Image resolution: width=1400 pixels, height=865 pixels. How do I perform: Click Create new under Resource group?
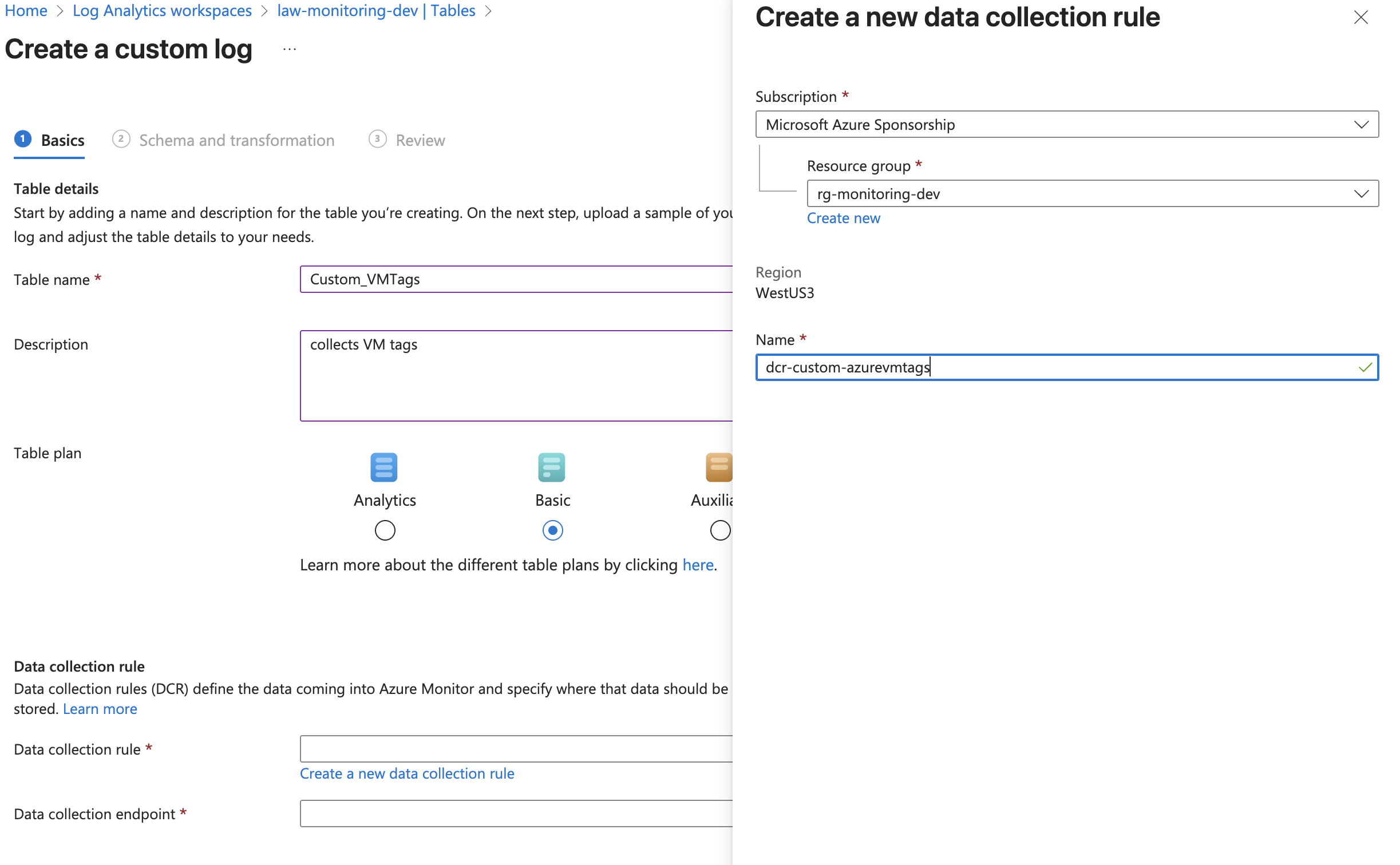[x=843, y=218]
